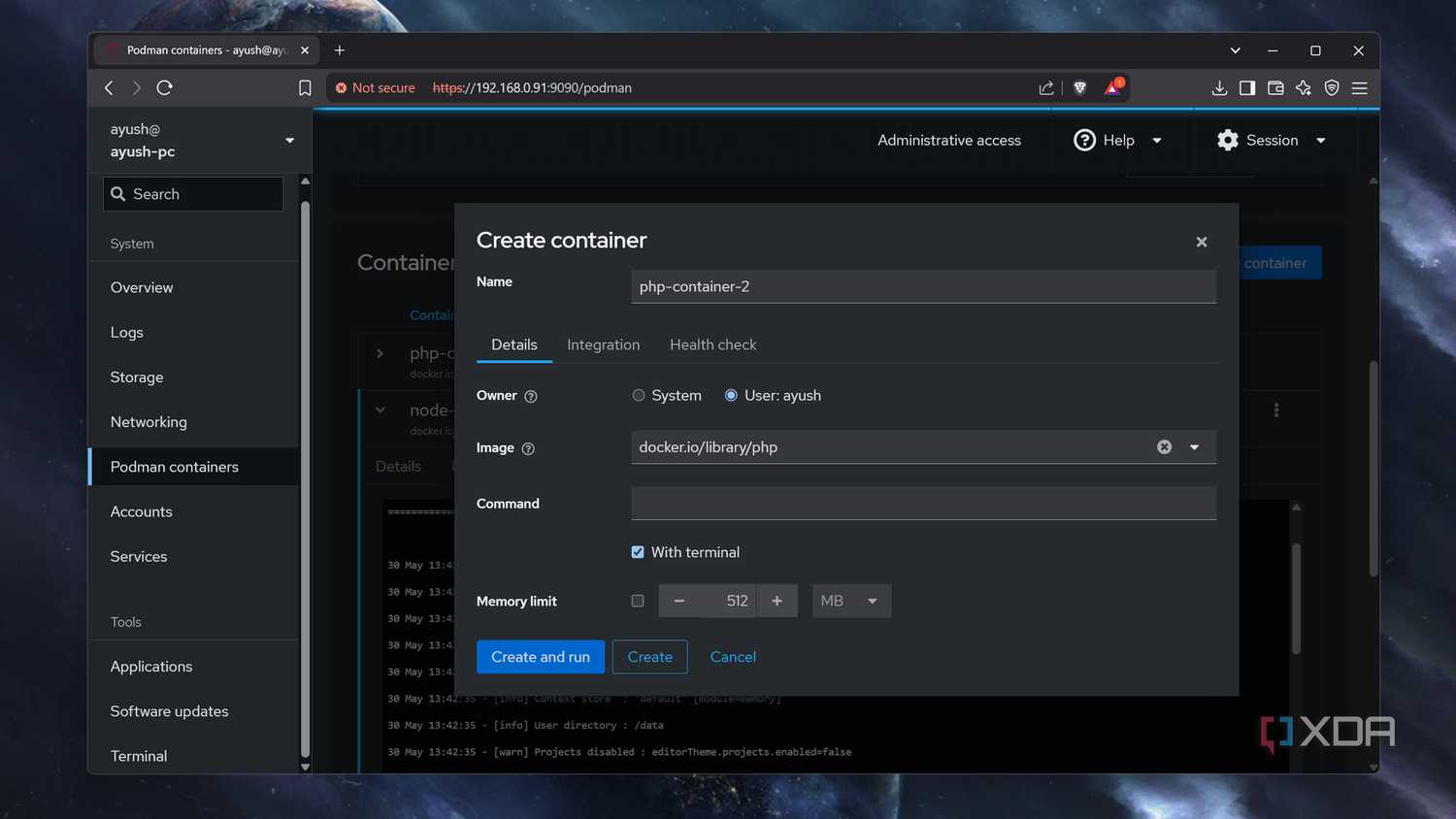1456x819 pixels.
Task: Click the sidebar Search field
Action: [193, 194]
